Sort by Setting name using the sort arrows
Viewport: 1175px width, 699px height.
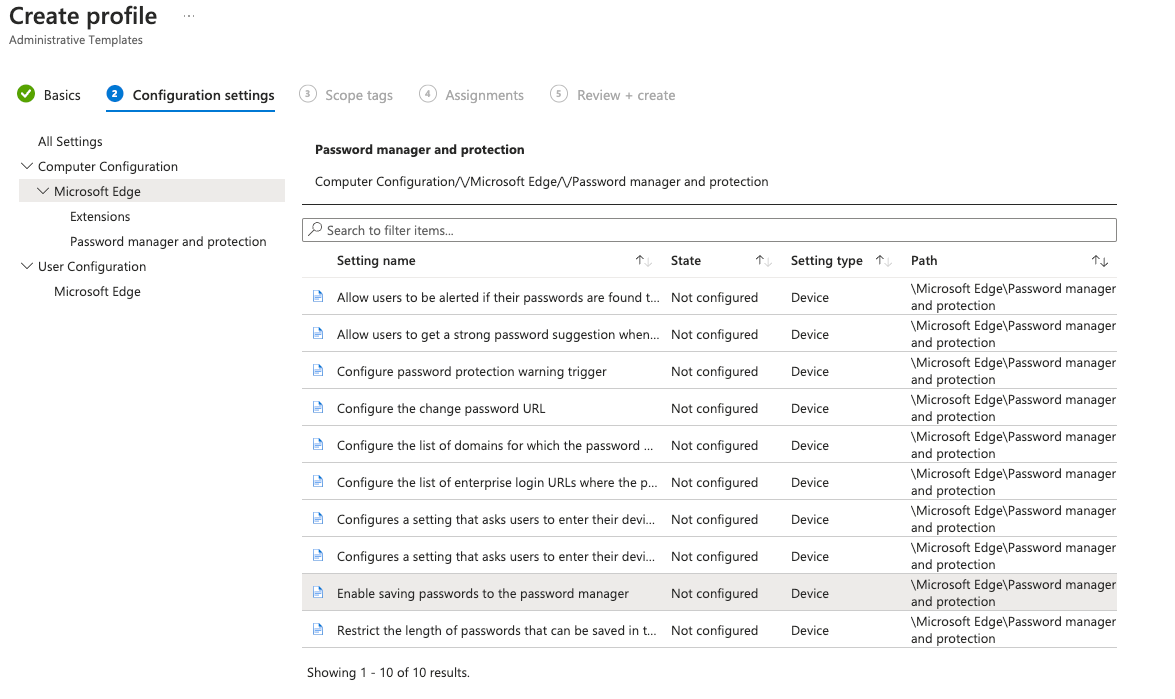[x=644, y=261]
